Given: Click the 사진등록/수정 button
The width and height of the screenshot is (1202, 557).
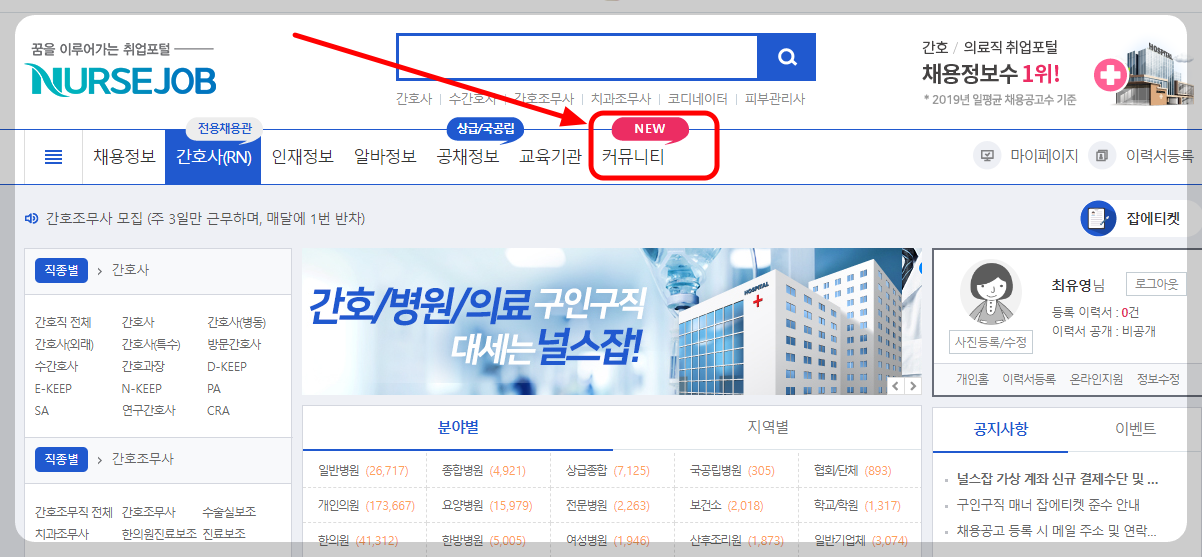Looking at the screenshot, I should pyautogui.click(x=990, y=343).
